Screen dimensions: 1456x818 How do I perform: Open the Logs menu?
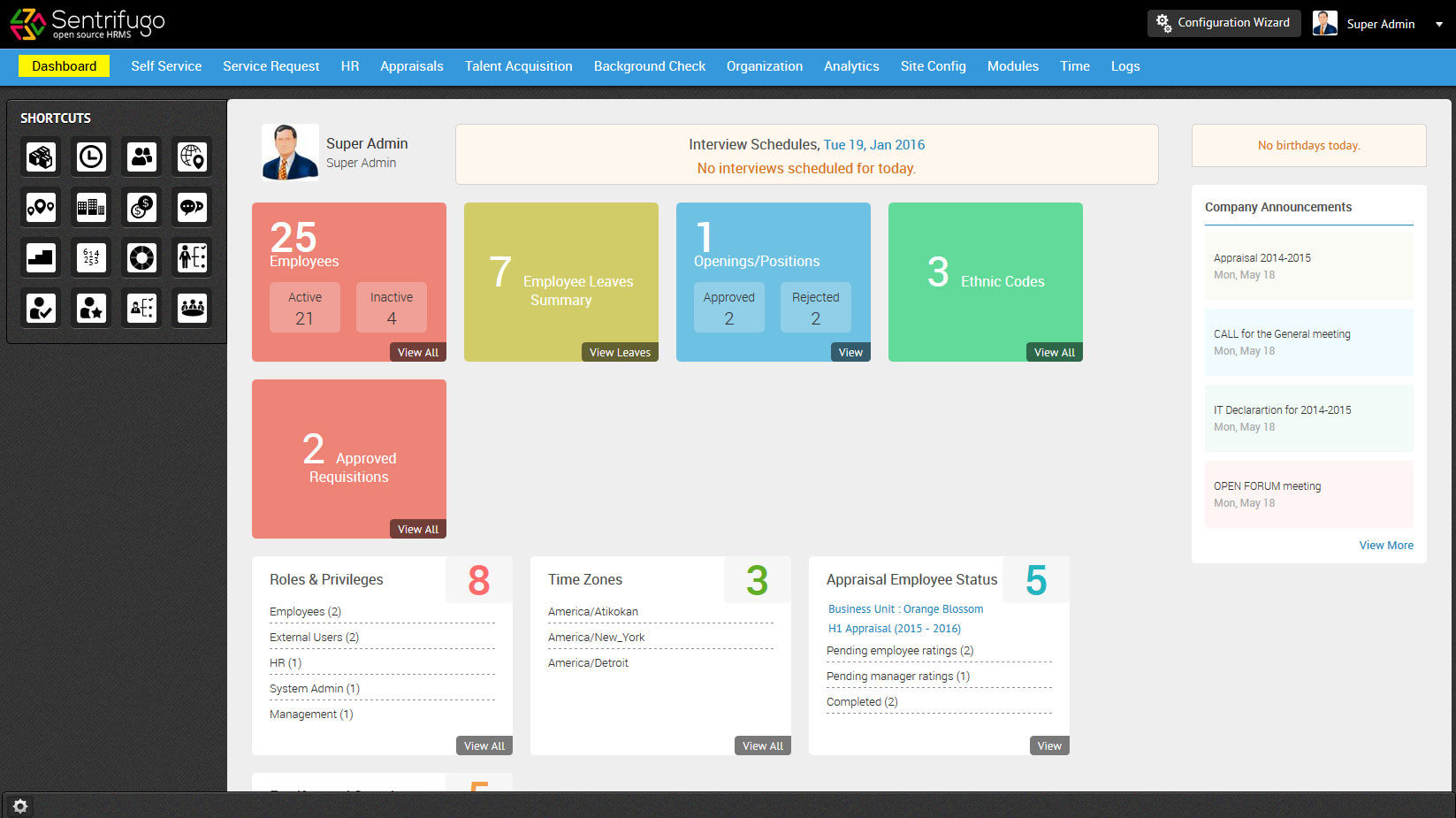(x=1125, y=66)
